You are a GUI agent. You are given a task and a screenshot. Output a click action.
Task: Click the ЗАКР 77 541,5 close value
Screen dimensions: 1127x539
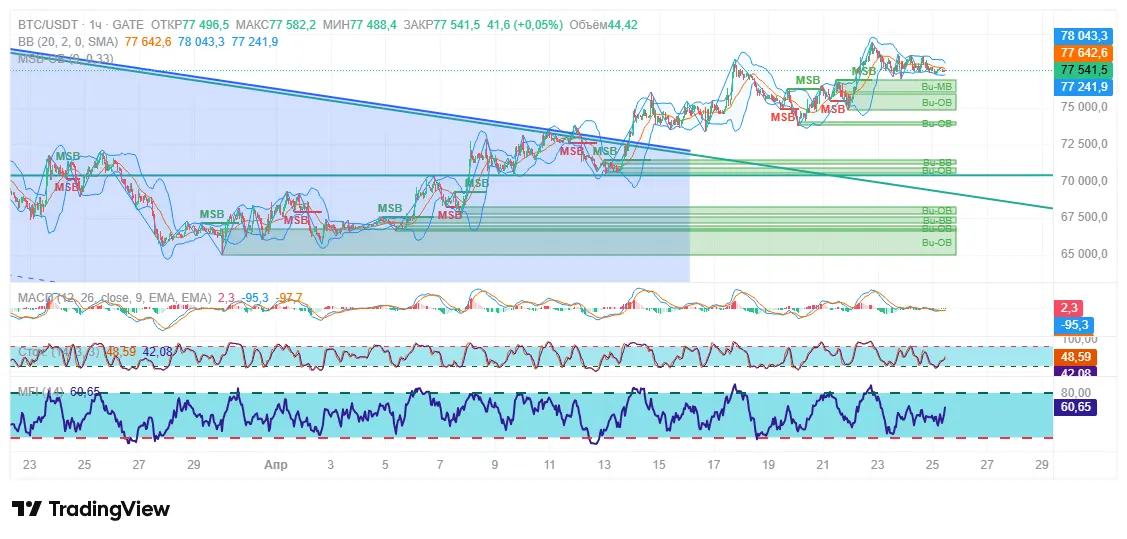tap(441, 25)
